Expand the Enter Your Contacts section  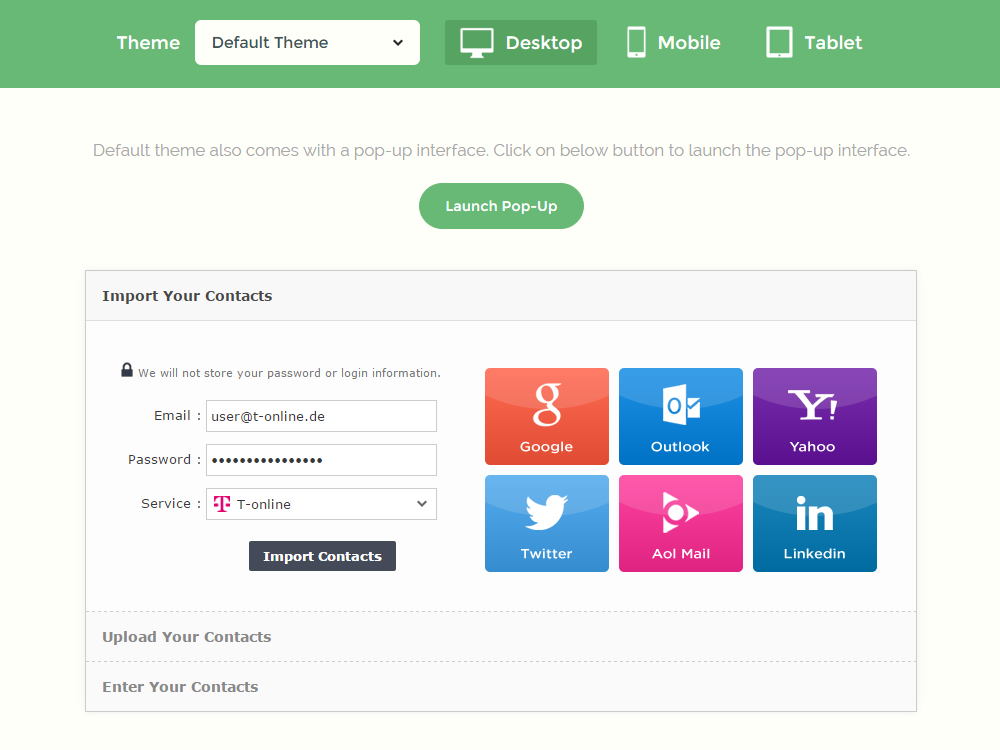(x=180, y=687)
